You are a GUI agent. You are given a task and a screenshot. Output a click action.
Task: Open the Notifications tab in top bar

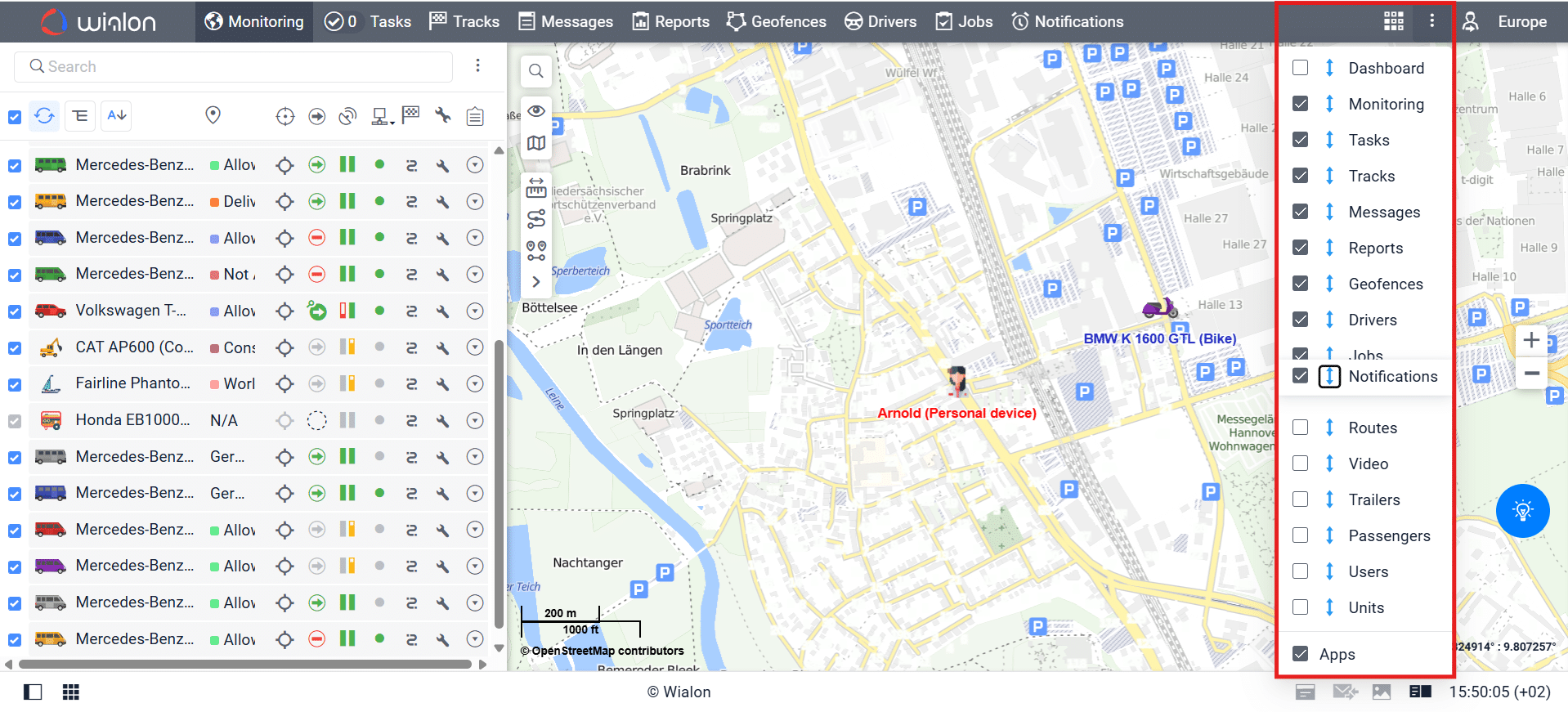[1068, 21]
